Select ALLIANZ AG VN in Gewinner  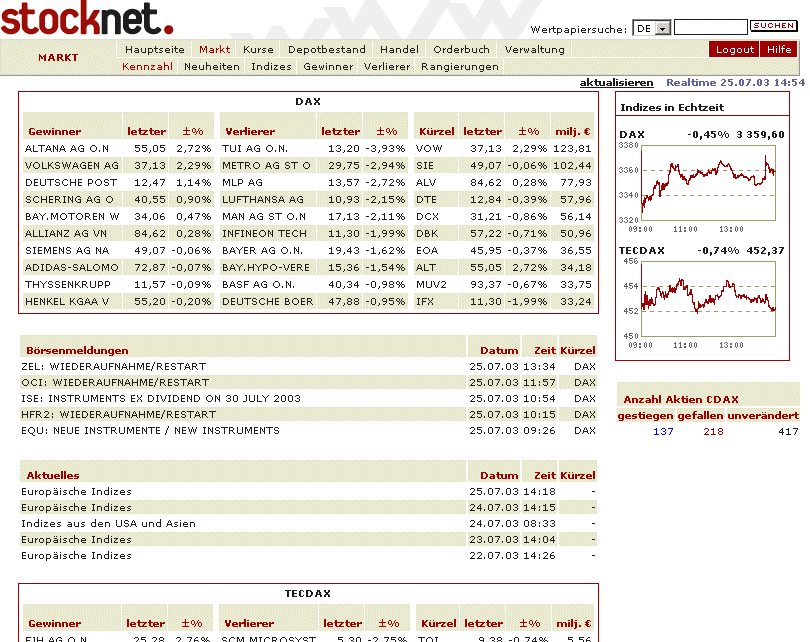(66, 234)
